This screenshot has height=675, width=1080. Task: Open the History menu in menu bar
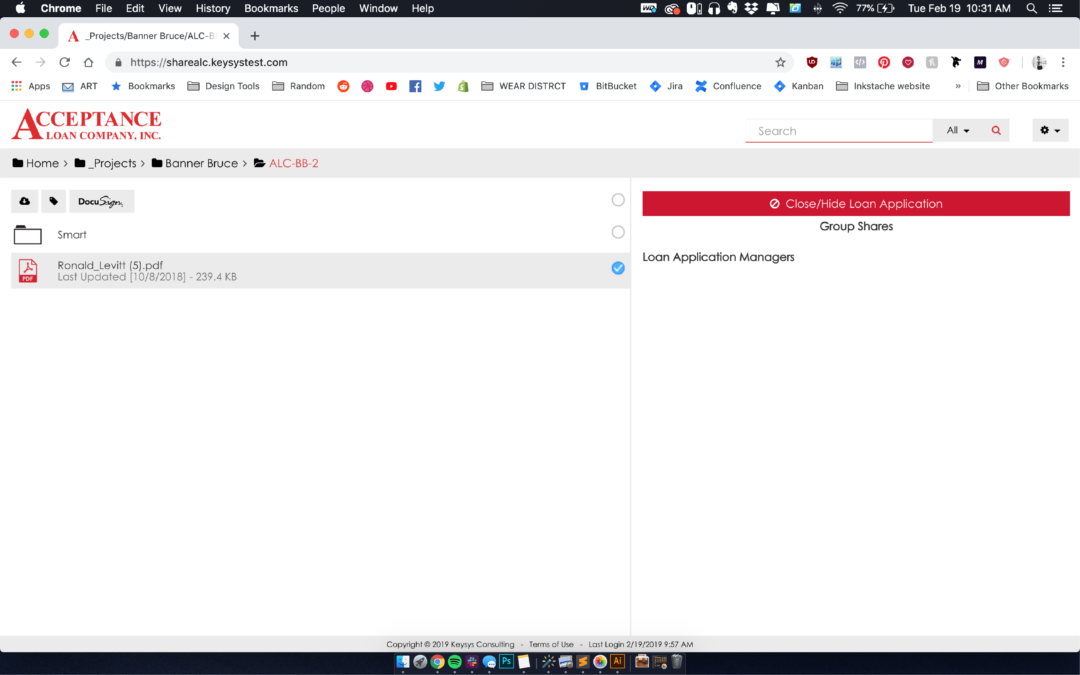213,8
